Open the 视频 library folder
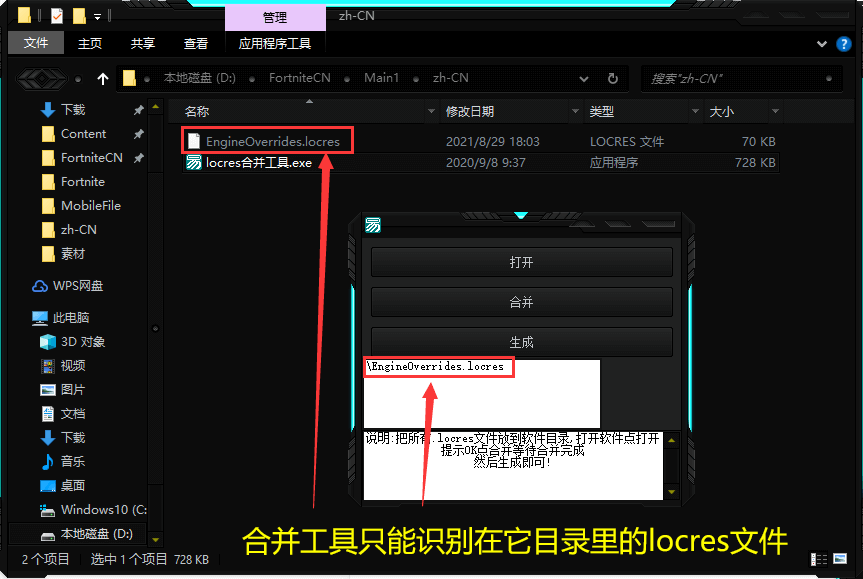This screenshot has width=863, height=579. tap(73, 365)
